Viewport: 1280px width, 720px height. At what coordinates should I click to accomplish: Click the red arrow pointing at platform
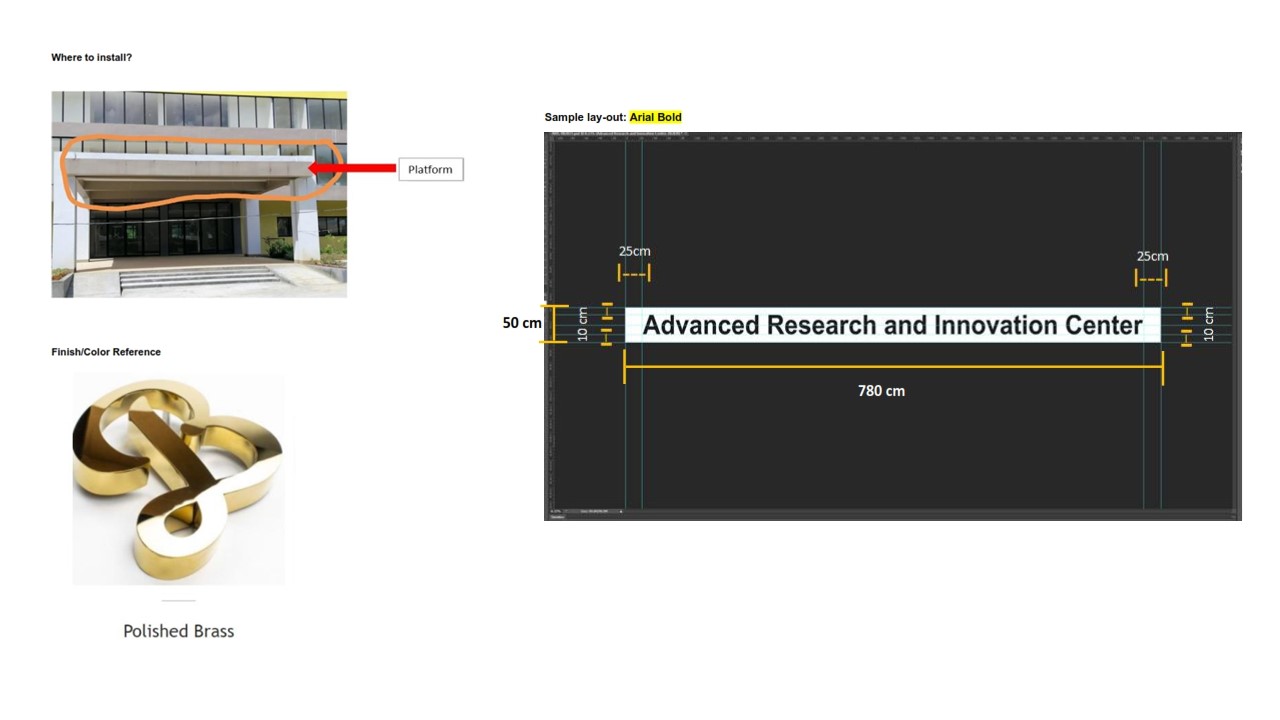tap(350, 168)
